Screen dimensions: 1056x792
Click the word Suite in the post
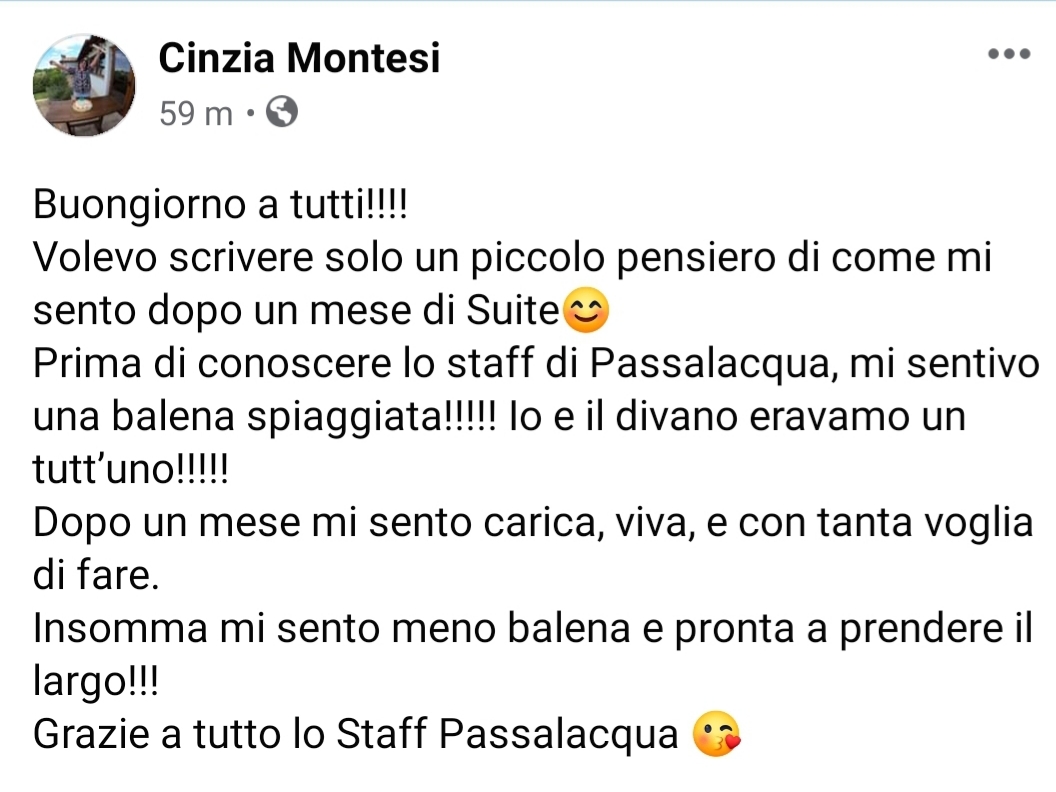[x=513, y=311]
